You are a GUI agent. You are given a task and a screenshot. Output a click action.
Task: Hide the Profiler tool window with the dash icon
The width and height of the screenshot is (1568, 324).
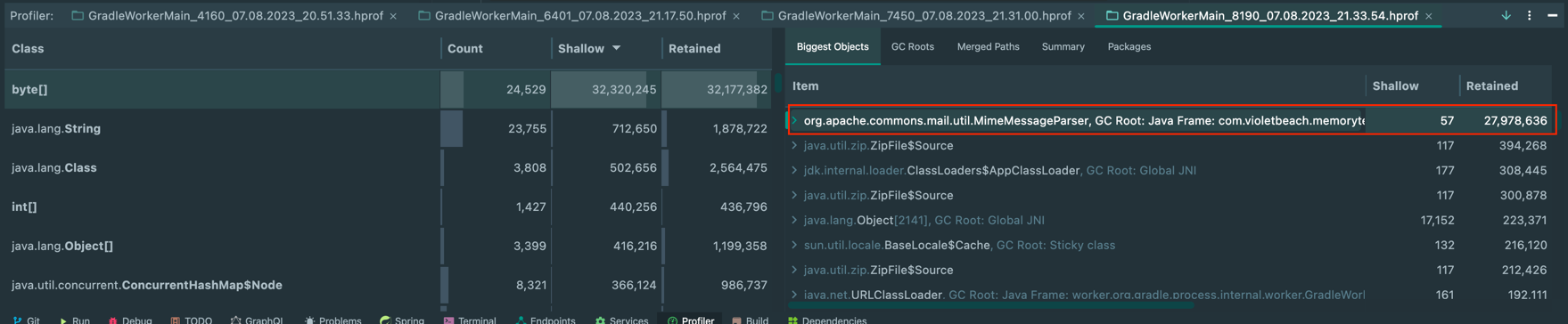tap(1553, 16)
